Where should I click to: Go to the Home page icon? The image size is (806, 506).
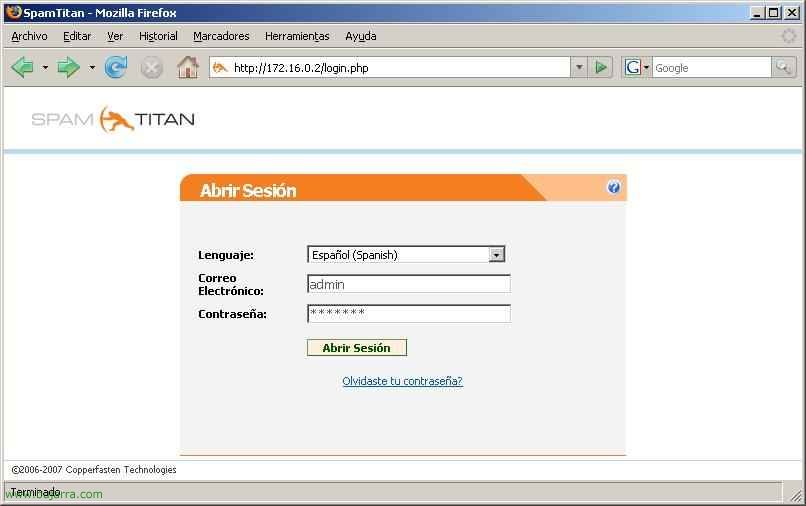(188, 67)
